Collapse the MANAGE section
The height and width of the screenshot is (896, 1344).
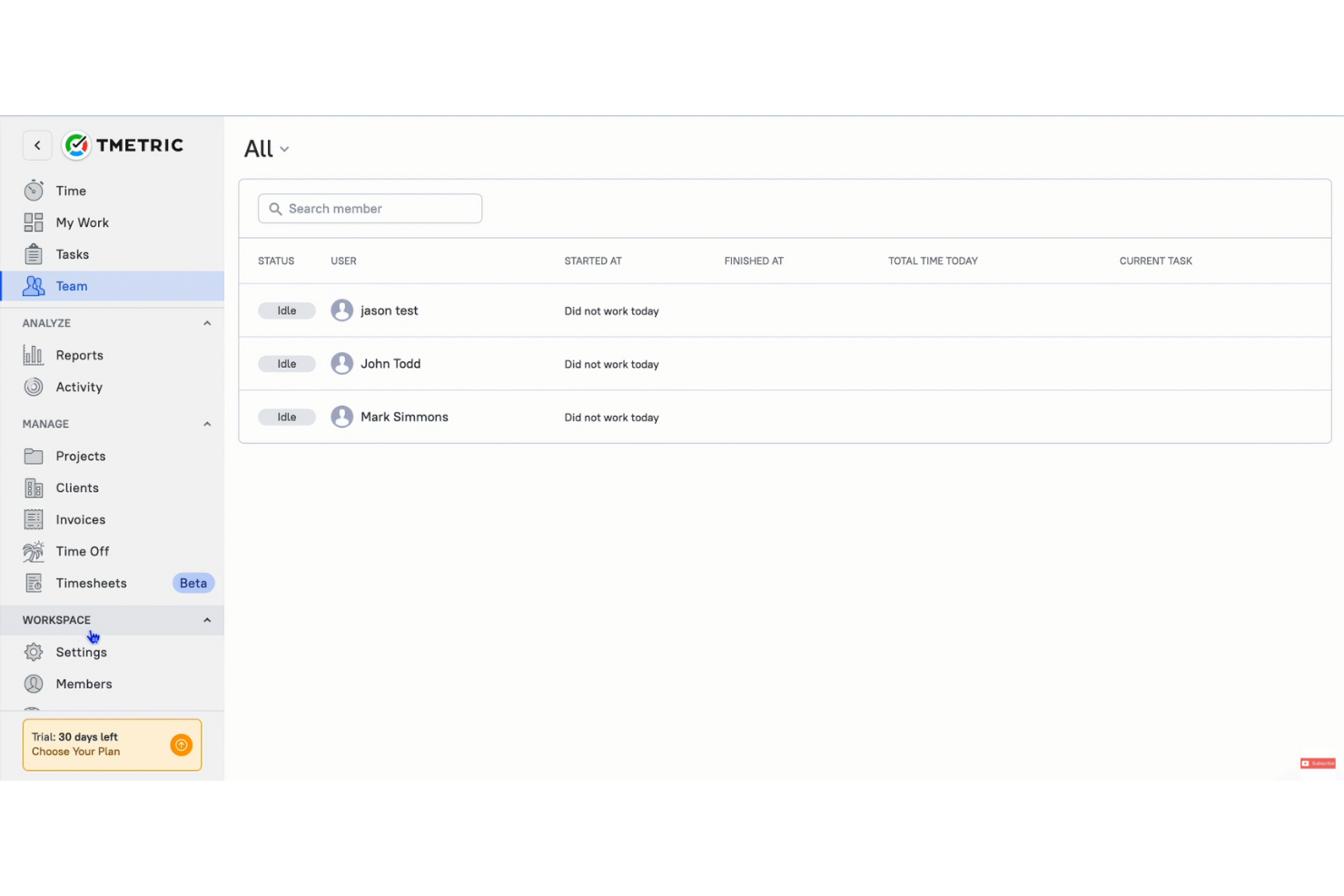pos(207,423)
